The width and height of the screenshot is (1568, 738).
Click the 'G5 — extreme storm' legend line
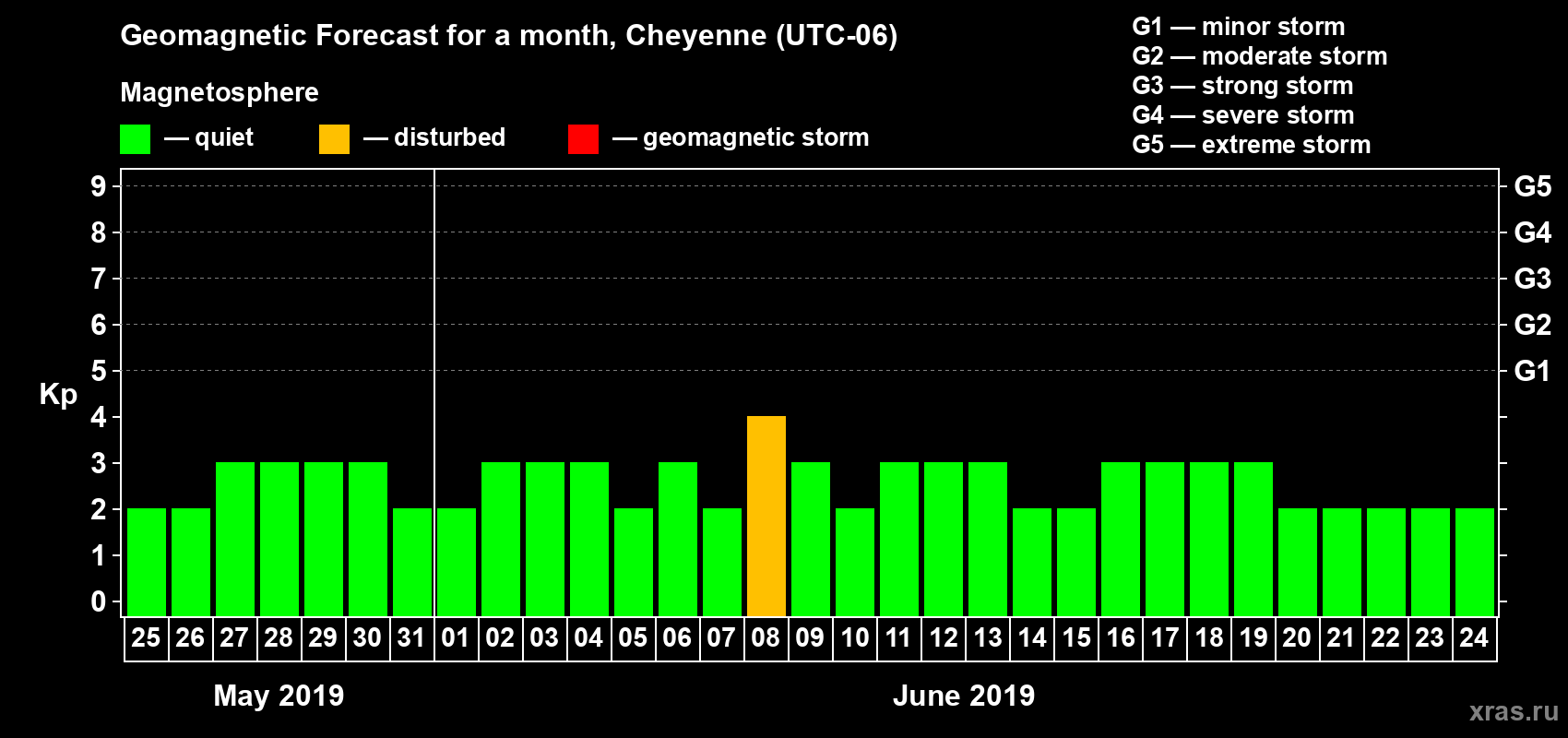coord(1252,145)
